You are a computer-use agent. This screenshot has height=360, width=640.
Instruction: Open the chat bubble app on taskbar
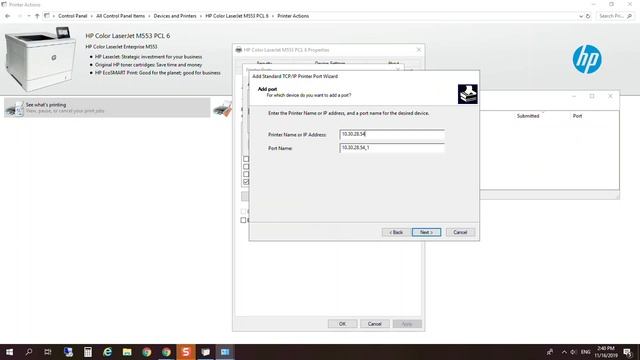(205, 352)
